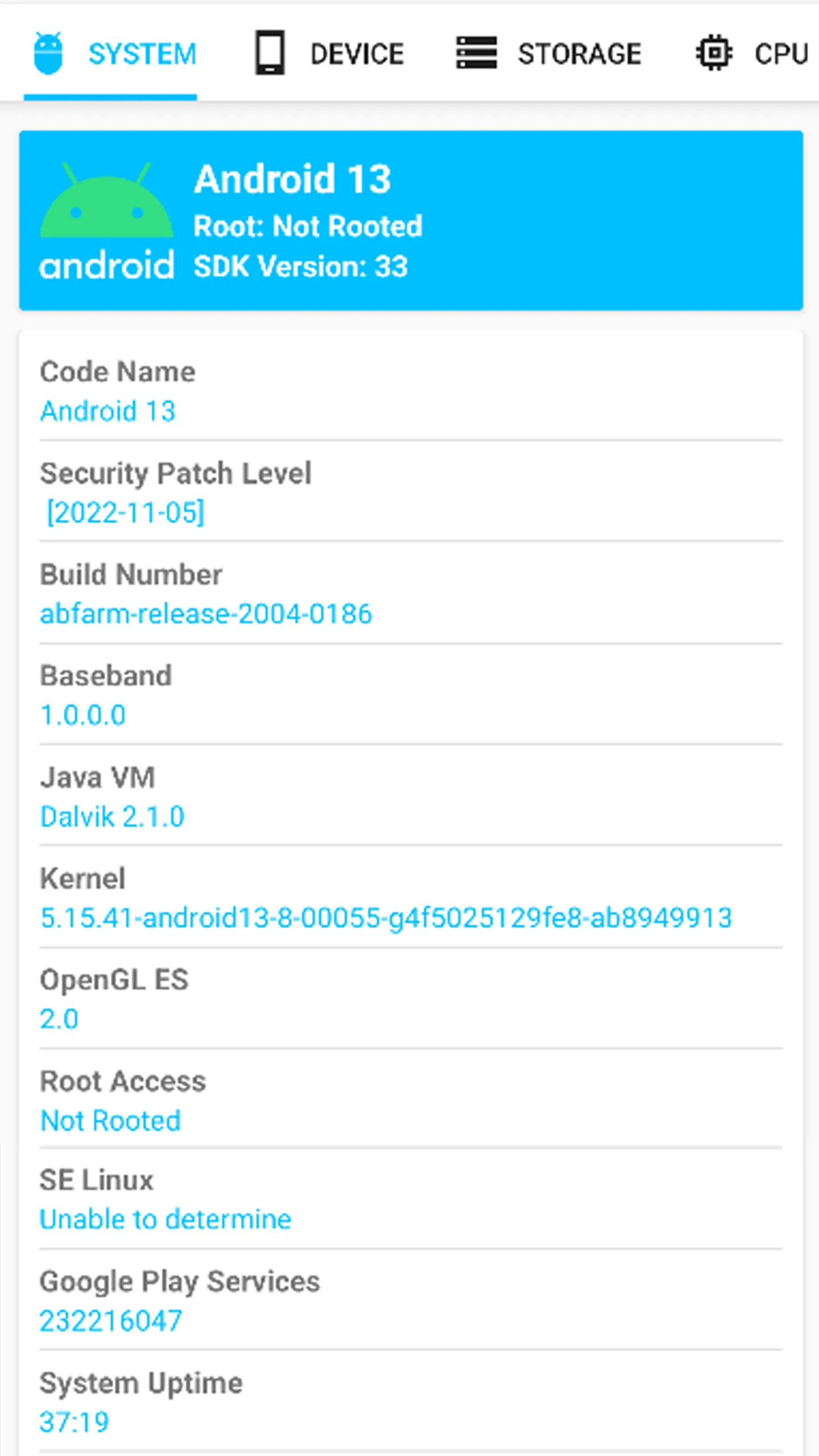Tap the Google Play Services value 232216047

110,1321
